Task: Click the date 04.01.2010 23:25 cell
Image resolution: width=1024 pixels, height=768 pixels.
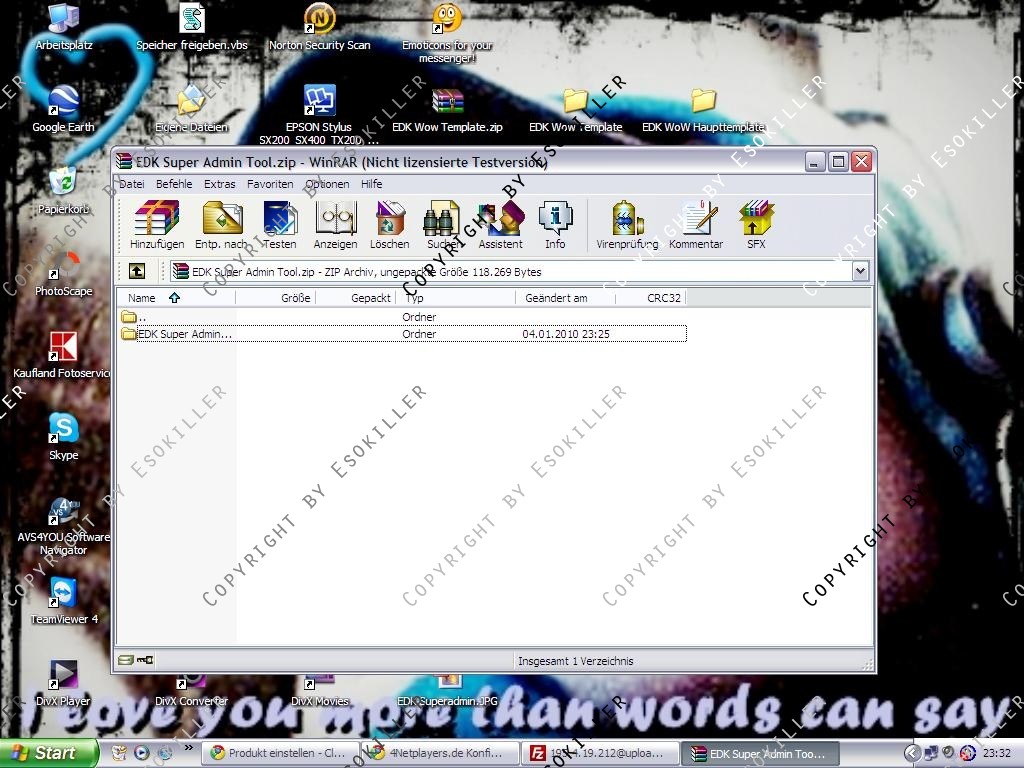Action: click(566, 334)
